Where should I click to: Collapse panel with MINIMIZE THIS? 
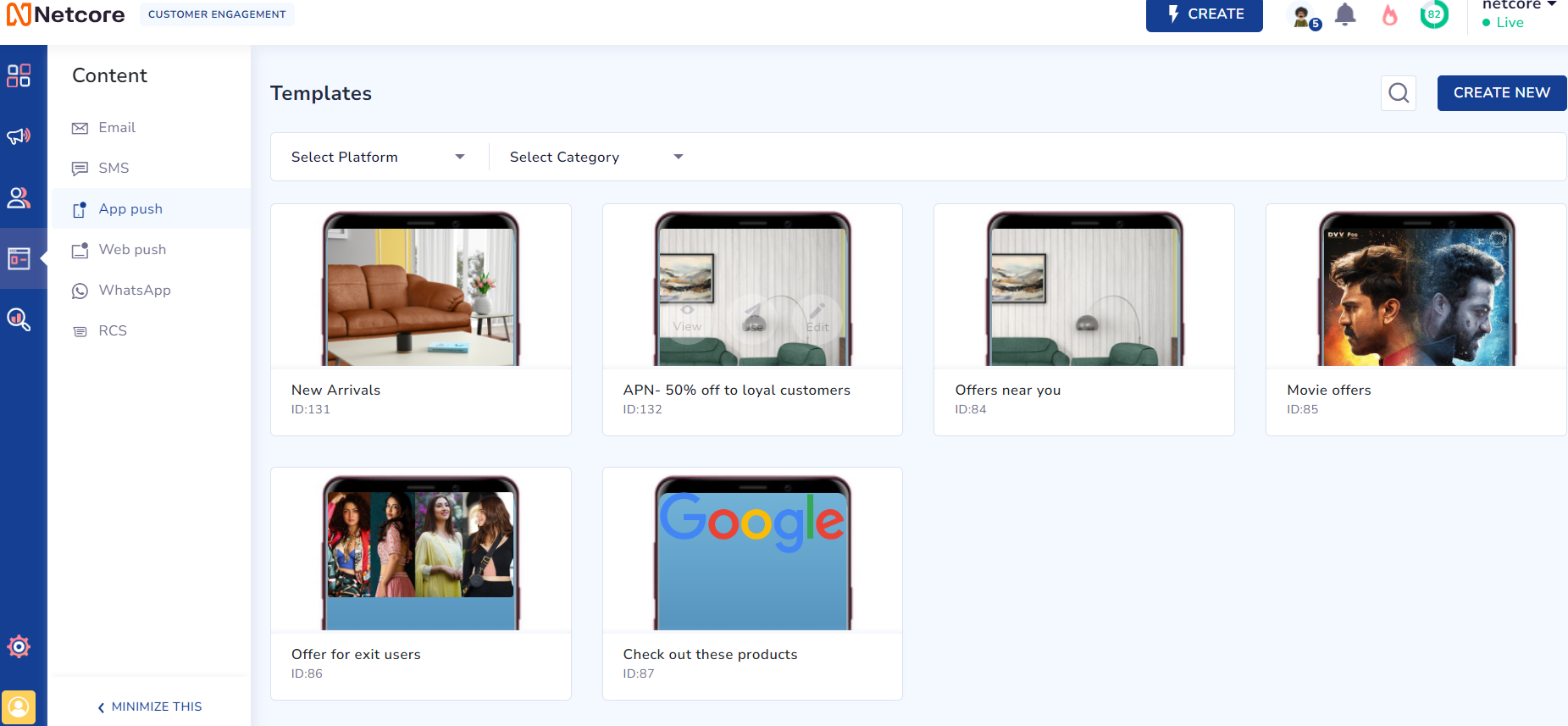pos(149,707)
